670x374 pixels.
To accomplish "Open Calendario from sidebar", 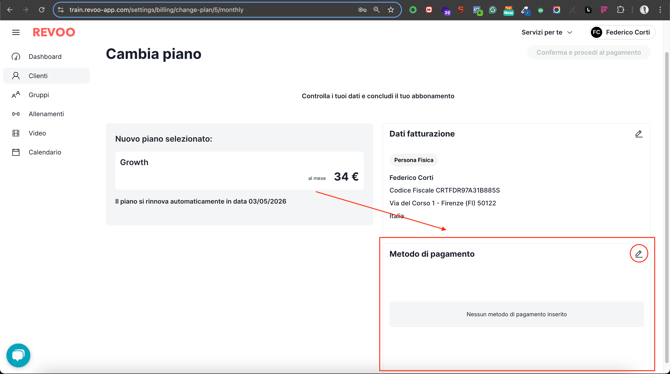I will (46, 152).
